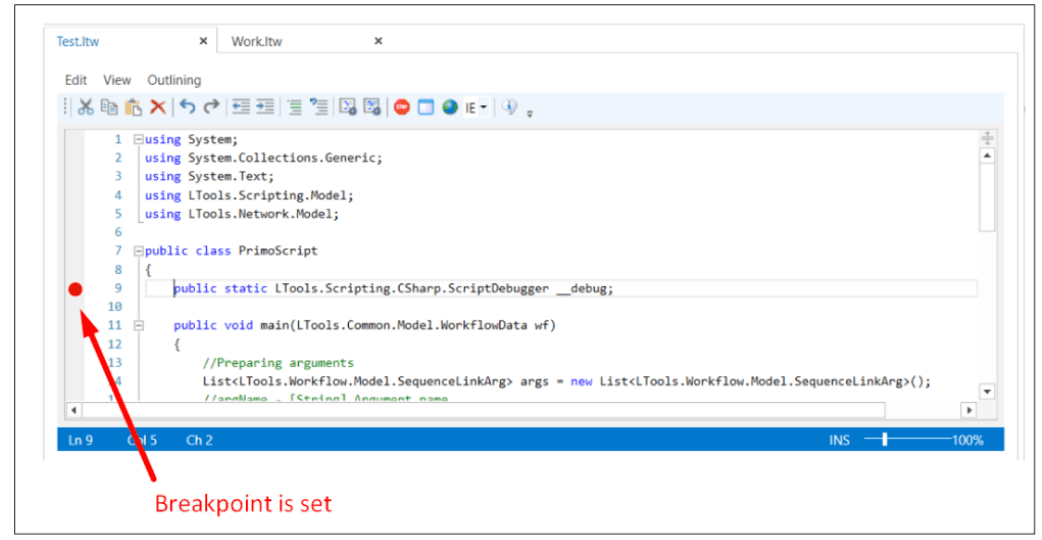Remove the red breakpoint on line 9
This screenshot has height=540, width=1042.
pyautogui.click(x=75, y=289)
